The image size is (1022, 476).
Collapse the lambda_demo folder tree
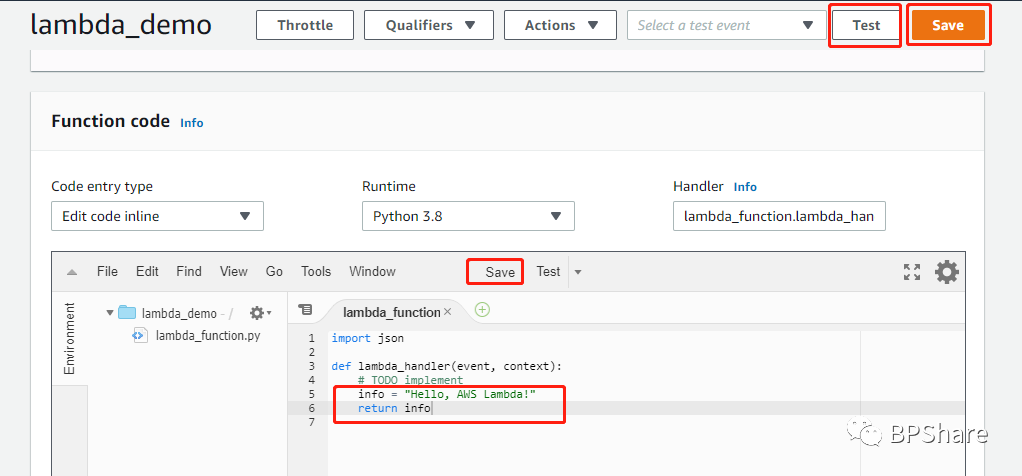[x=109, y=313]
